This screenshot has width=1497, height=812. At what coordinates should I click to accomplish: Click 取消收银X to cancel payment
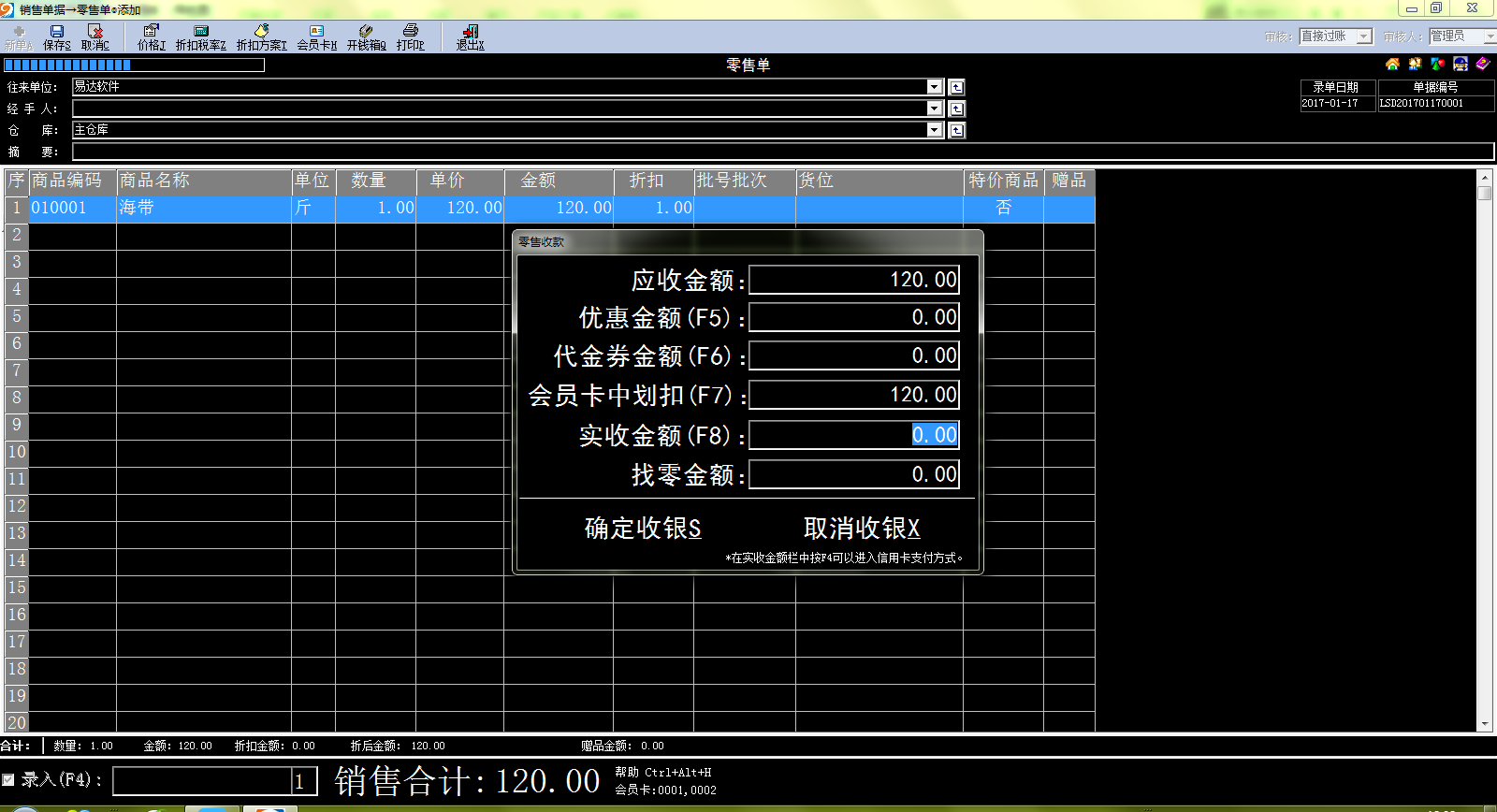862,529
